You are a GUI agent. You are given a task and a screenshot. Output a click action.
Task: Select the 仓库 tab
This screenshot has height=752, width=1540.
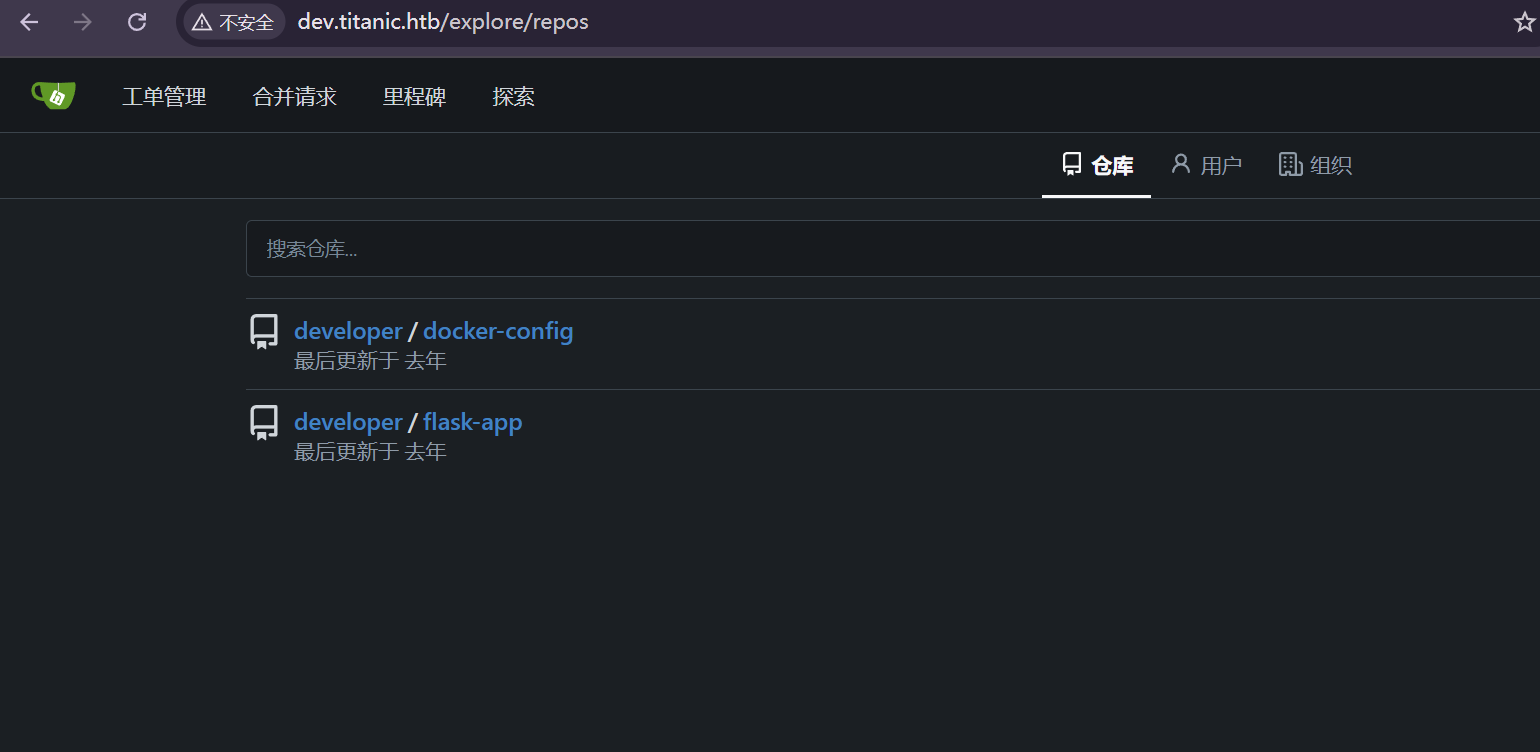1097,166
